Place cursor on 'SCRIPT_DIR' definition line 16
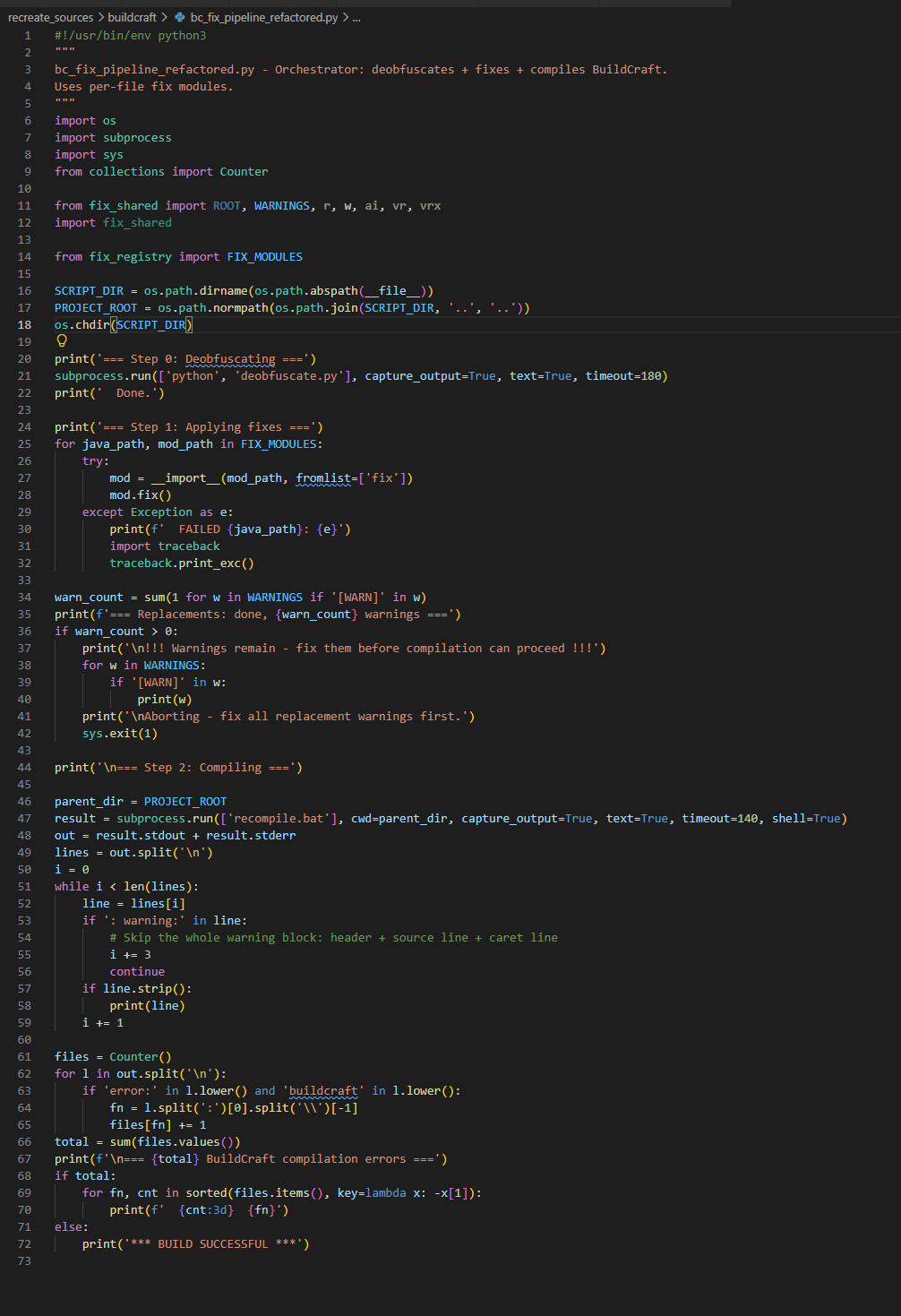 point(89,291)
